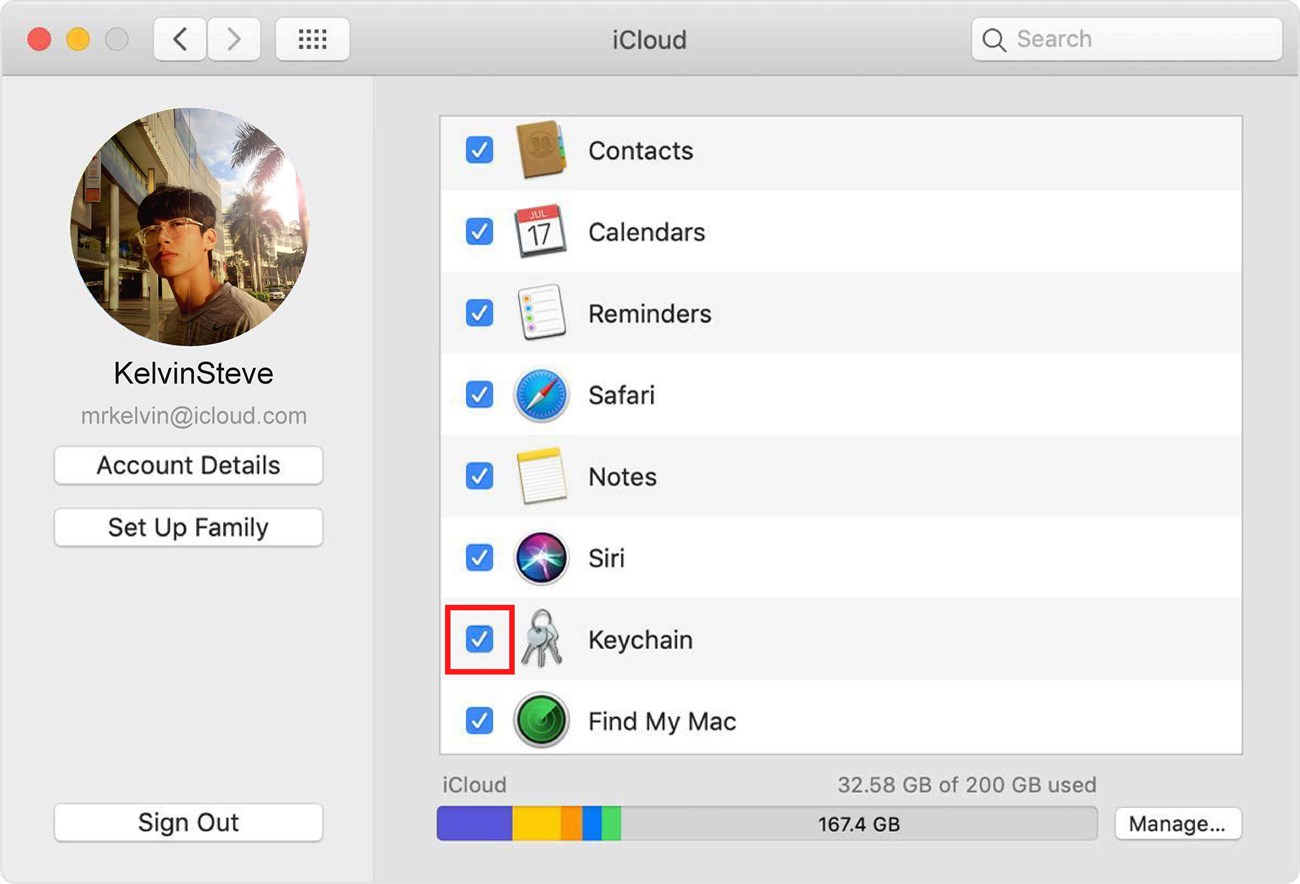Image resolution: width=1300 pixels, height=884 pixels.
Task: Click the purple storage segment
Action: coord(475,824)
